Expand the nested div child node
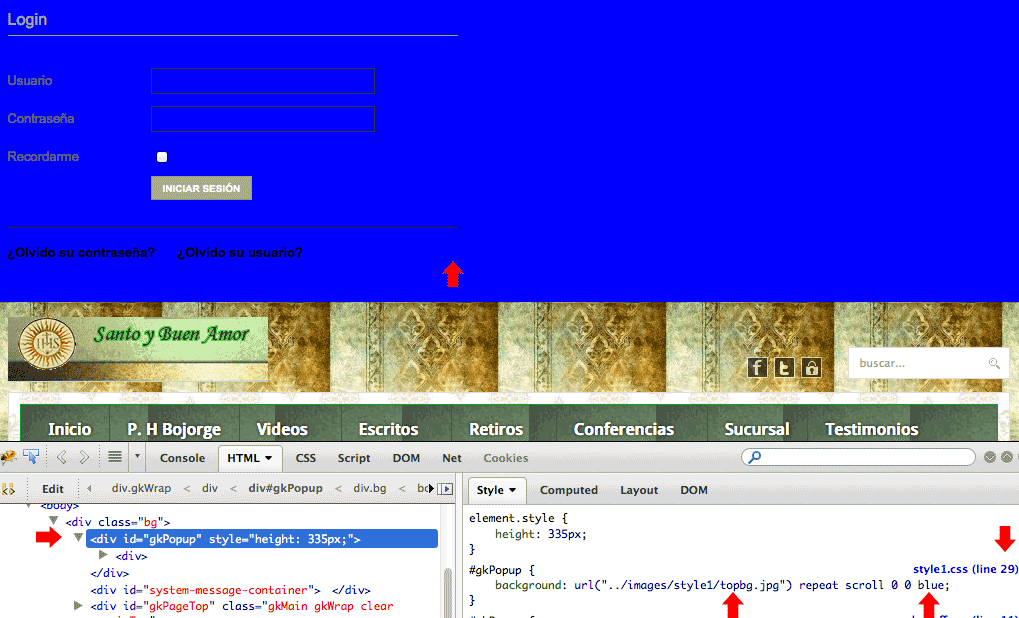The image size is (1019, 618). coord(103,555)
